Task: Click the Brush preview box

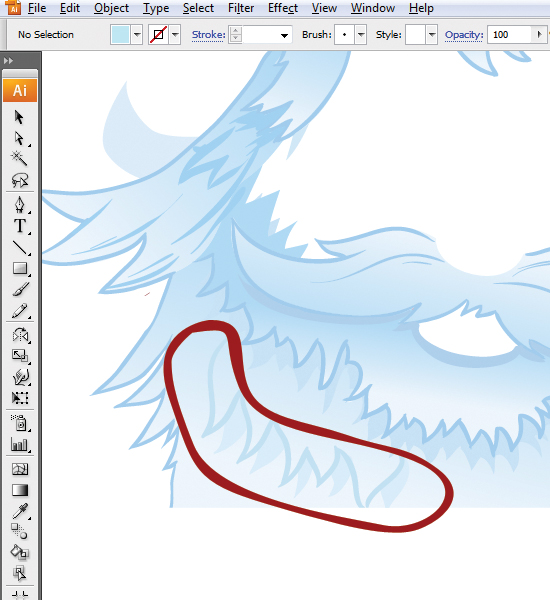Action: click(344, 35)
